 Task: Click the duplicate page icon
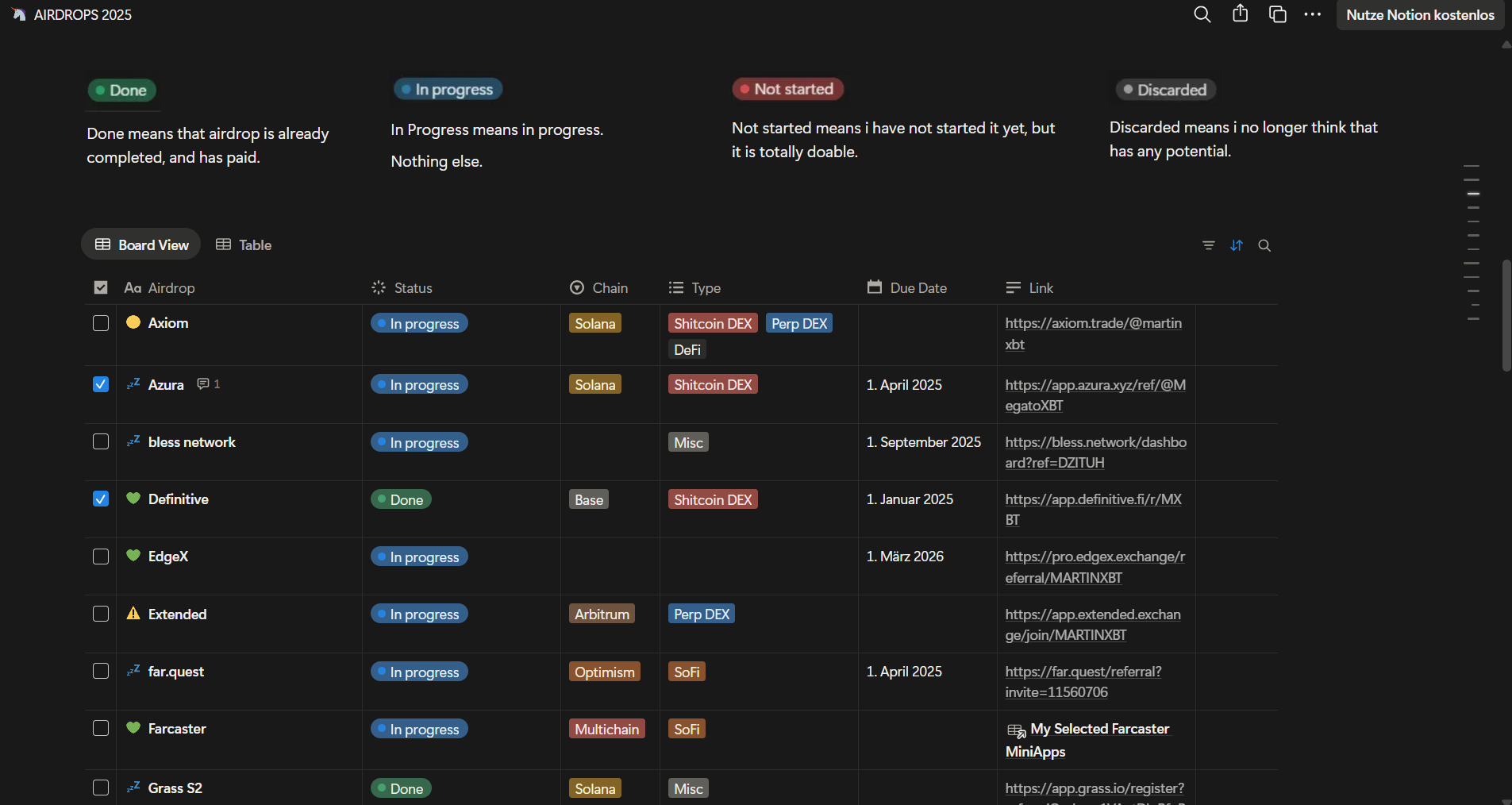(1278, 14)
